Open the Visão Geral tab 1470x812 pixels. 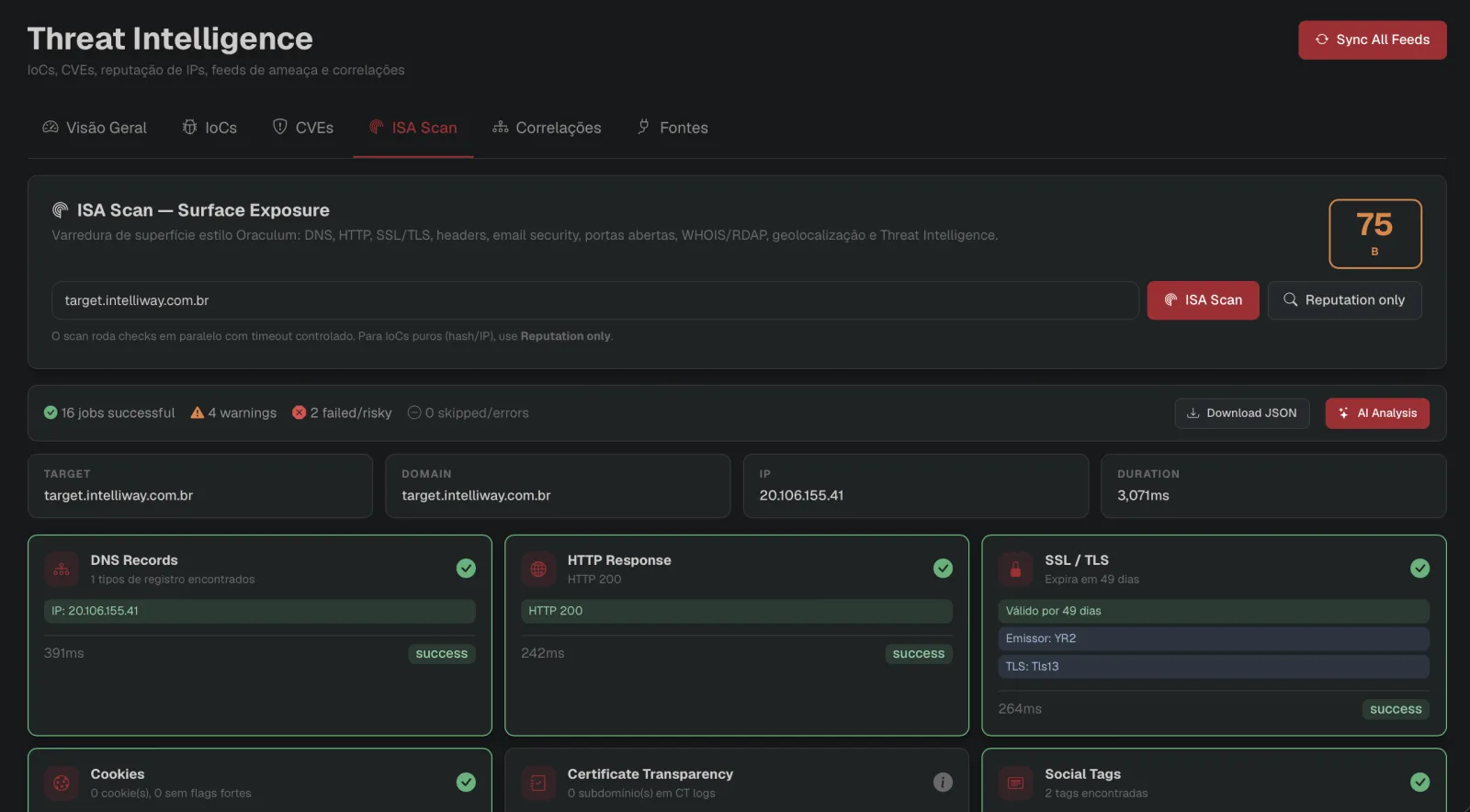pyautogui.click(x=95, y=128)
